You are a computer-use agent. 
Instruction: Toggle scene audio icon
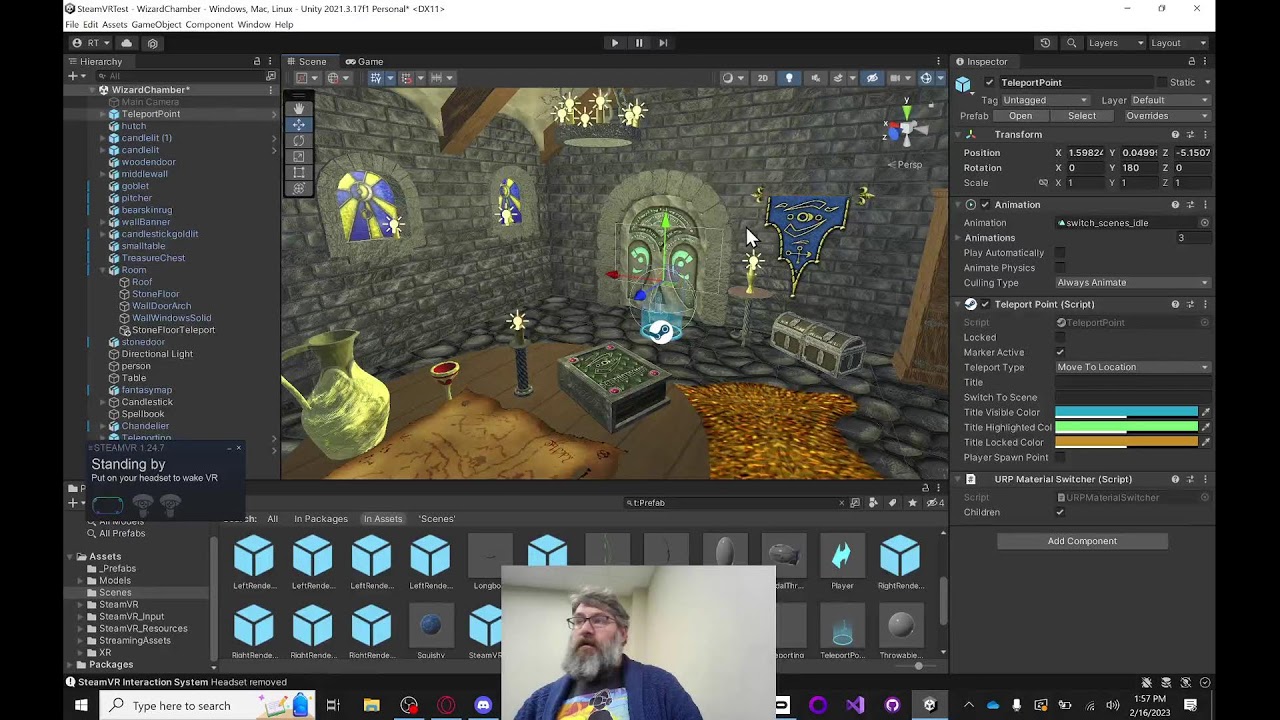(815, 78)
